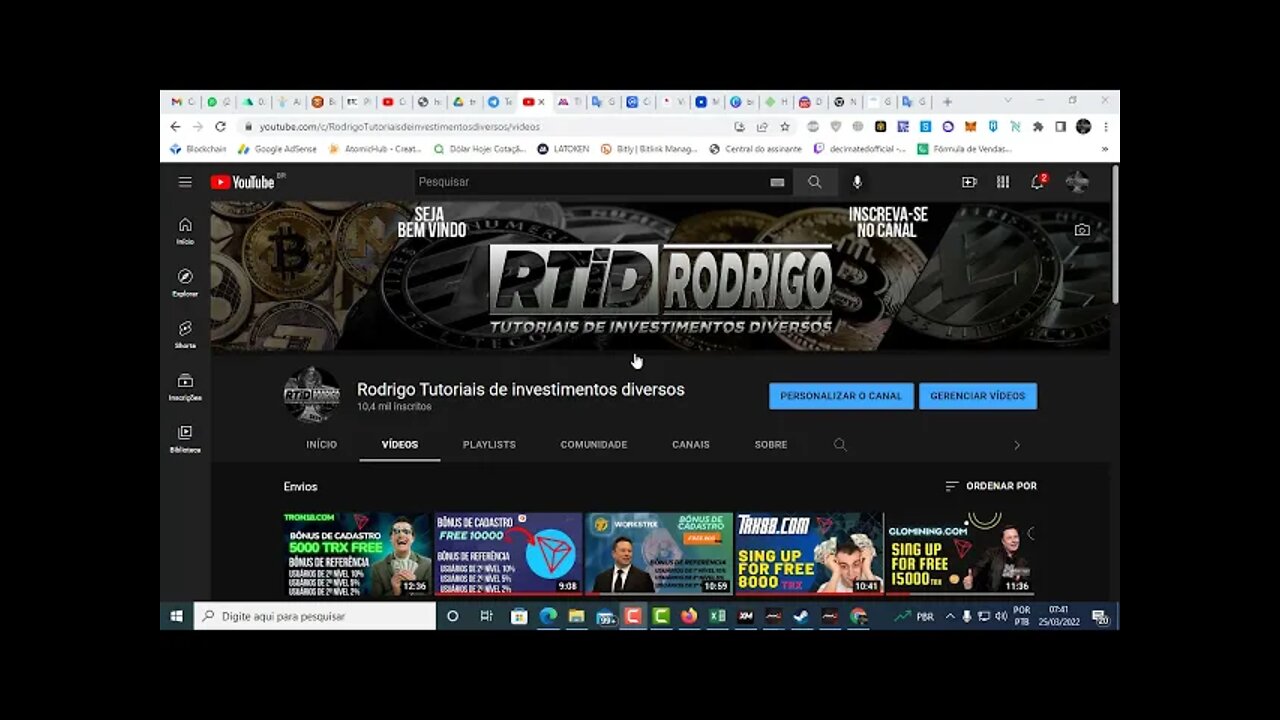Open the taskbar volume control
Image resolution: width=1280 pixels, height=720 pixels.
pos(1001,617)
